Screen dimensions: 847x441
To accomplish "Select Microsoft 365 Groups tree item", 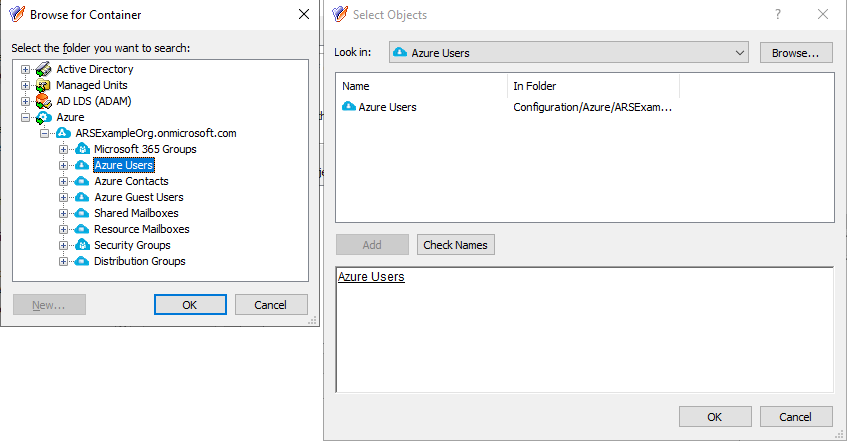I will (145, 149).
